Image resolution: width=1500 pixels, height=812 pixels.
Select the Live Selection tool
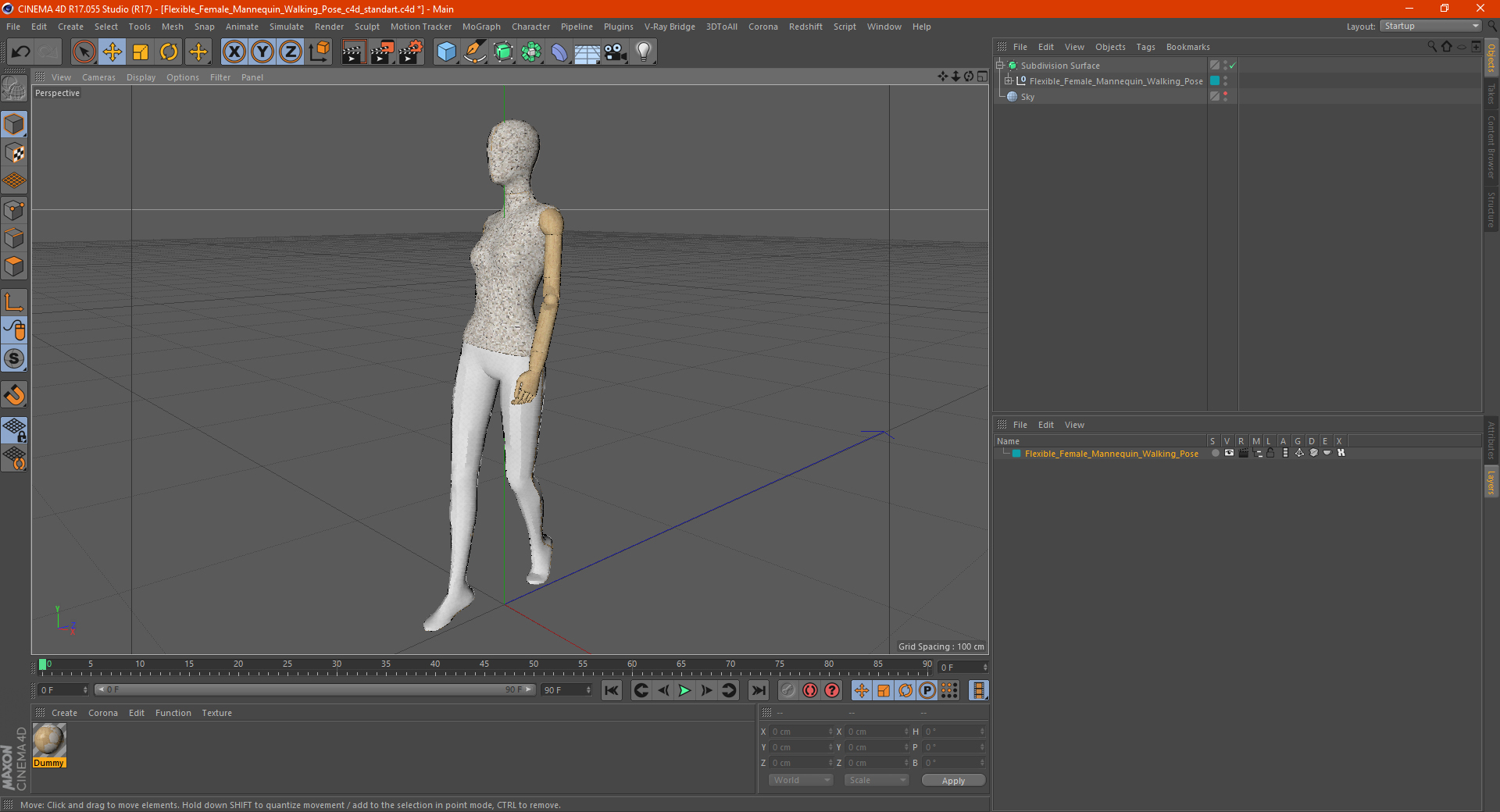(x=84, y=52)
